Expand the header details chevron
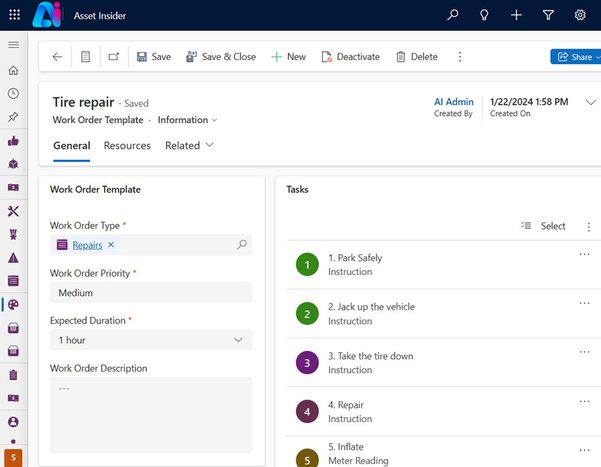The width and height of the screenshot is (601, 467). pos(591,102)
